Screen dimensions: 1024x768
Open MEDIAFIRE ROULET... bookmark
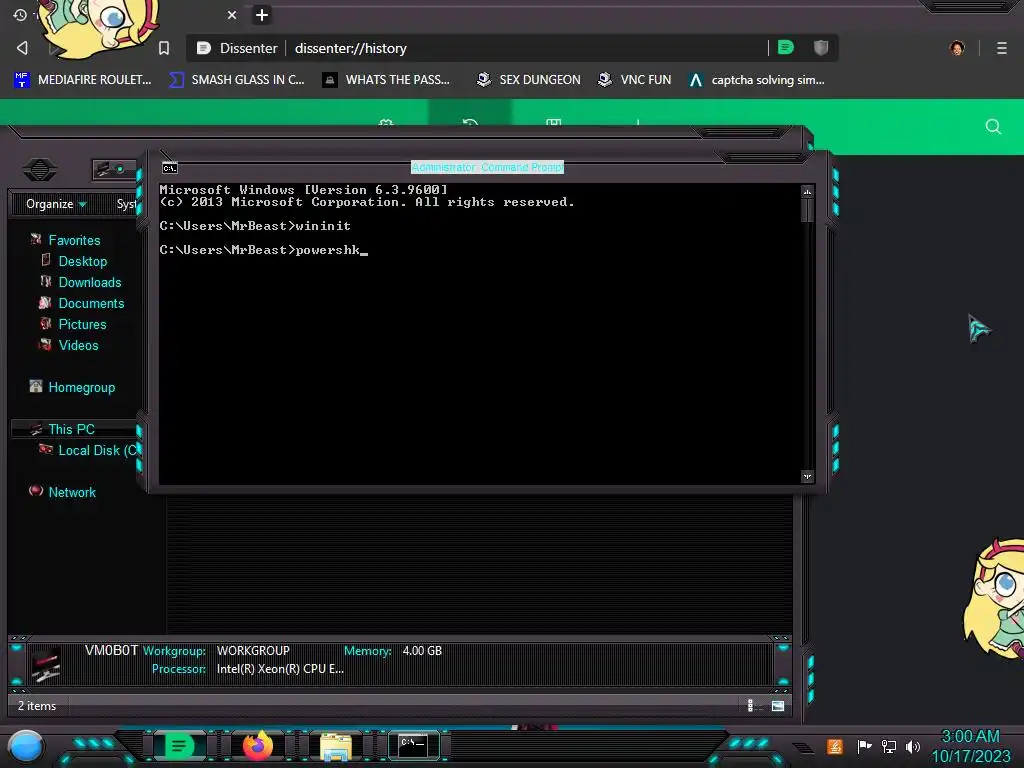coord(83,80)
